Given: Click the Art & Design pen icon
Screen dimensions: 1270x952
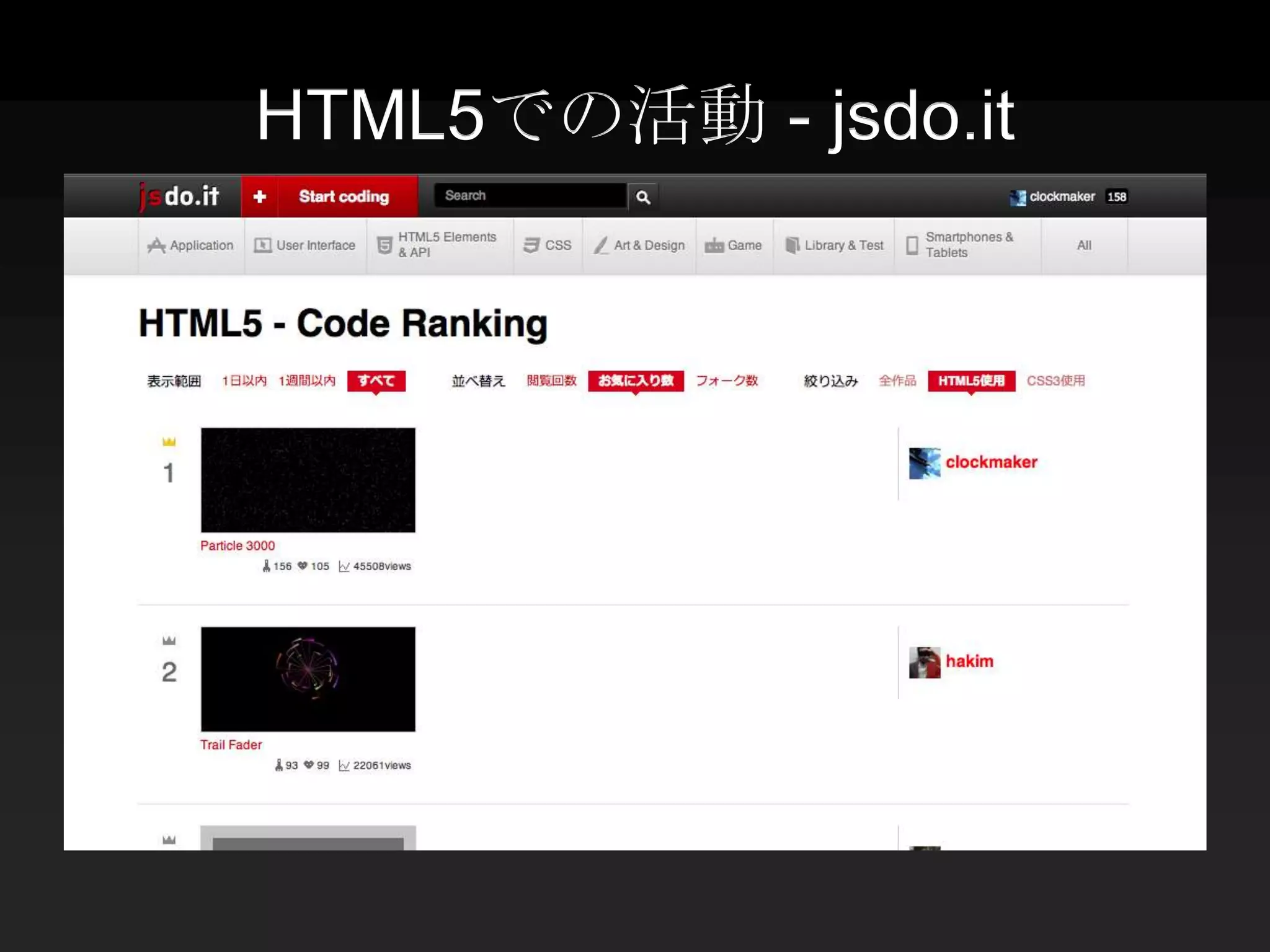Looking at the screenshot, I should coord(601,245).
